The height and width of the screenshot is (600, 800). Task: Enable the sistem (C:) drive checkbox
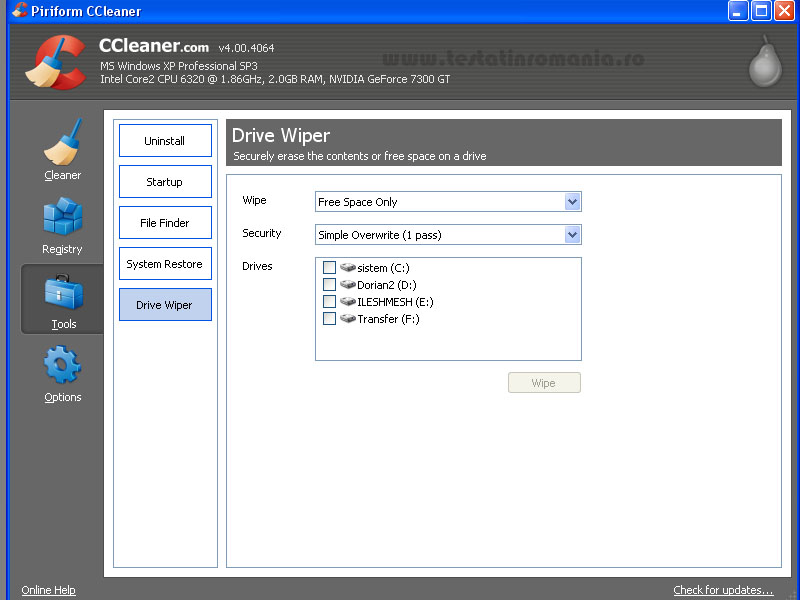pyautogui.click(x=329, y=268)
